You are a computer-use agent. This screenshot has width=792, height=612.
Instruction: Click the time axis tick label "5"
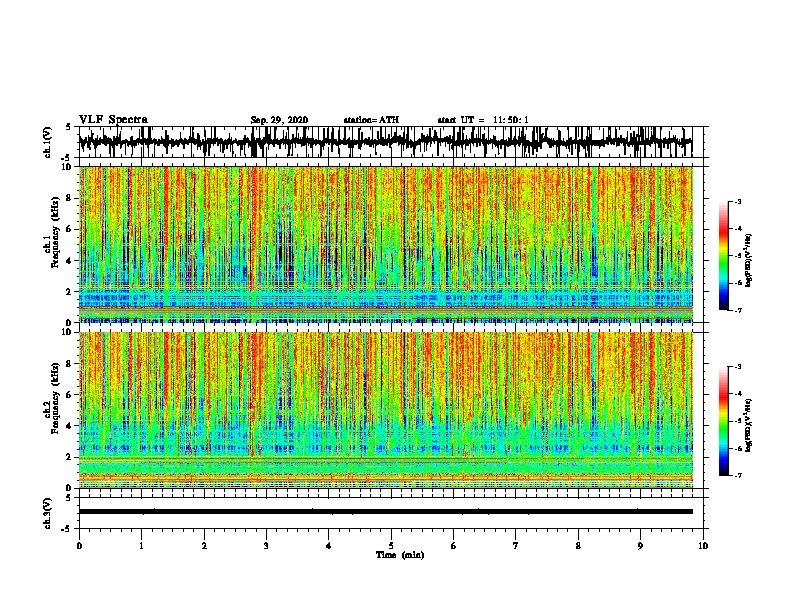coord(391,546)
